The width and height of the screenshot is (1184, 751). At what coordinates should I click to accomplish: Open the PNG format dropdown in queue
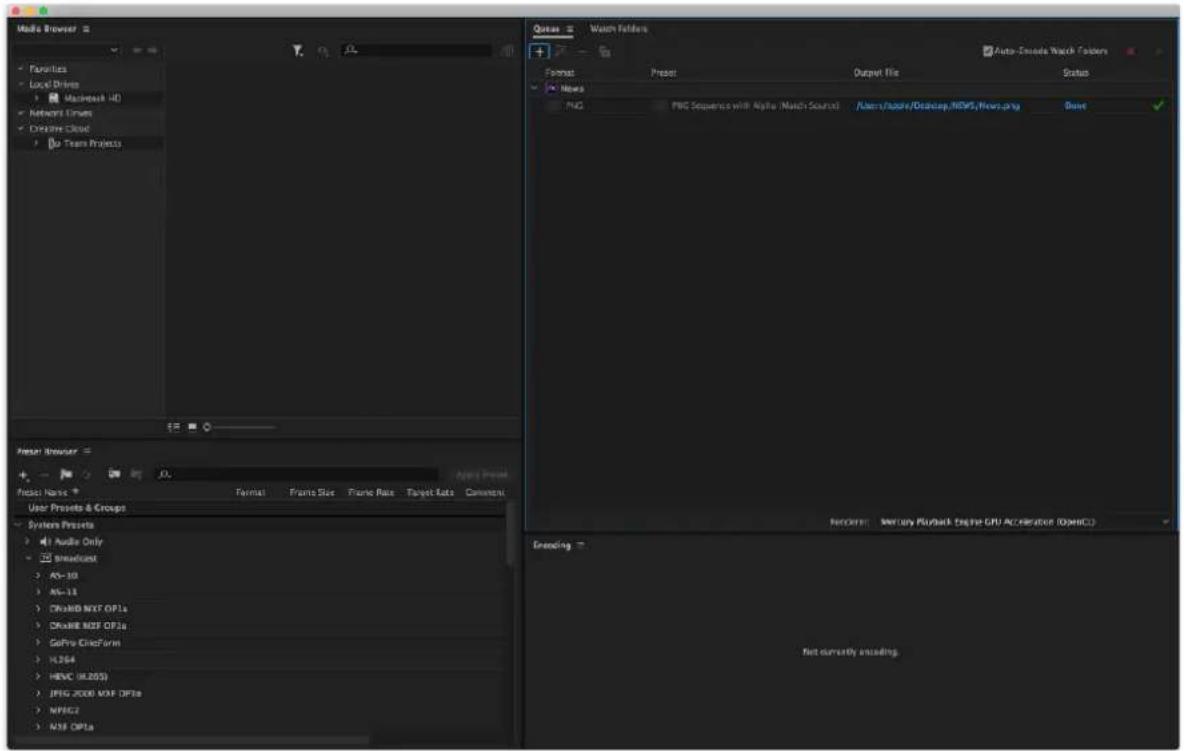coord(553,106)
